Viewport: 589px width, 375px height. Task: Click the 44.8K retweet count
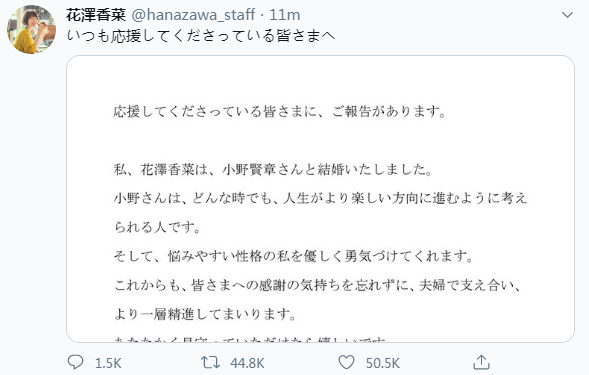coord(247,363)
